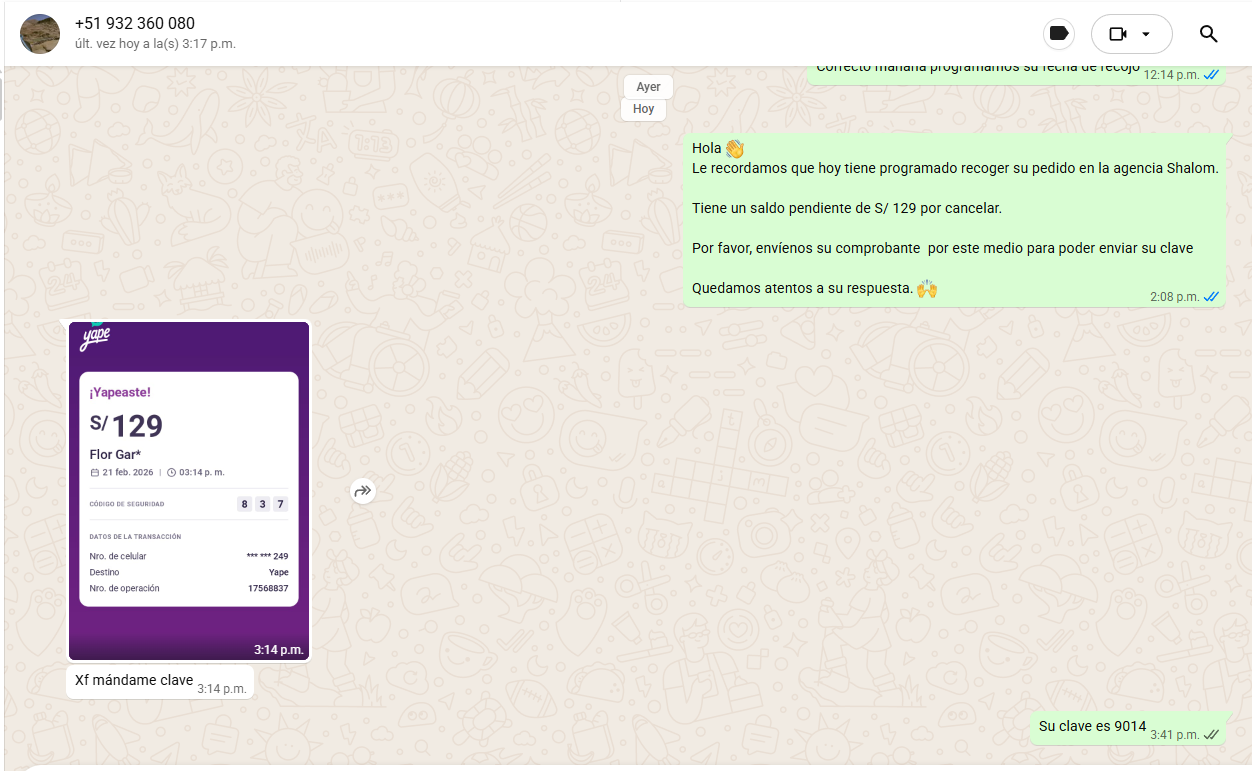This screenshot has height=771, width=1252.
Task: Click the "Xf mándame clave" message bubble
Action: click(134, 681)
